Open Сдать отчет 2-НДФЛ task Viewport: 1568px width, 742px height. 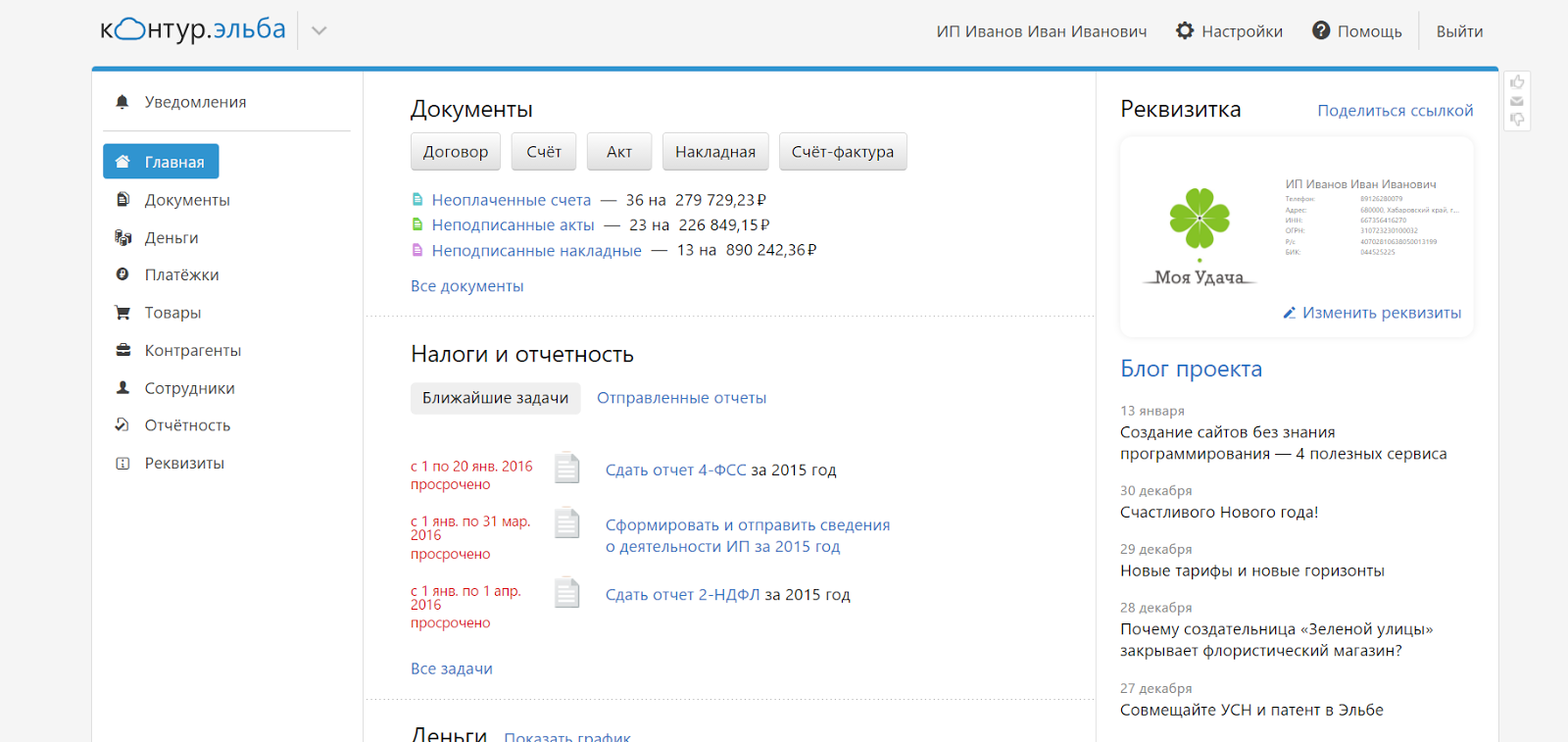683,595
